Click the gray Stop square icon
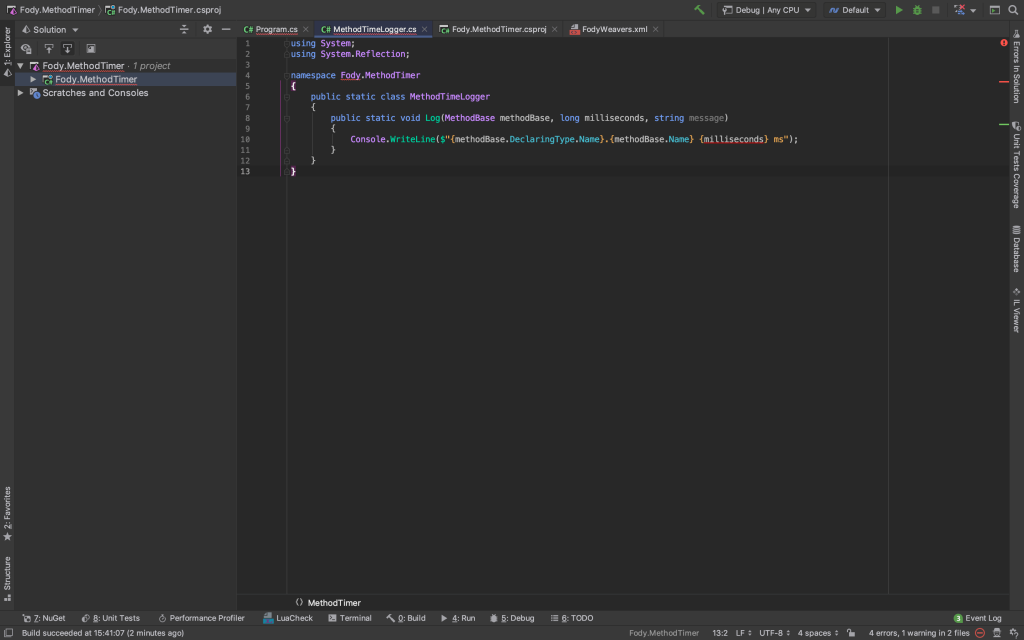This screenshot has height=640, width=1024. [x=935, y=10]
